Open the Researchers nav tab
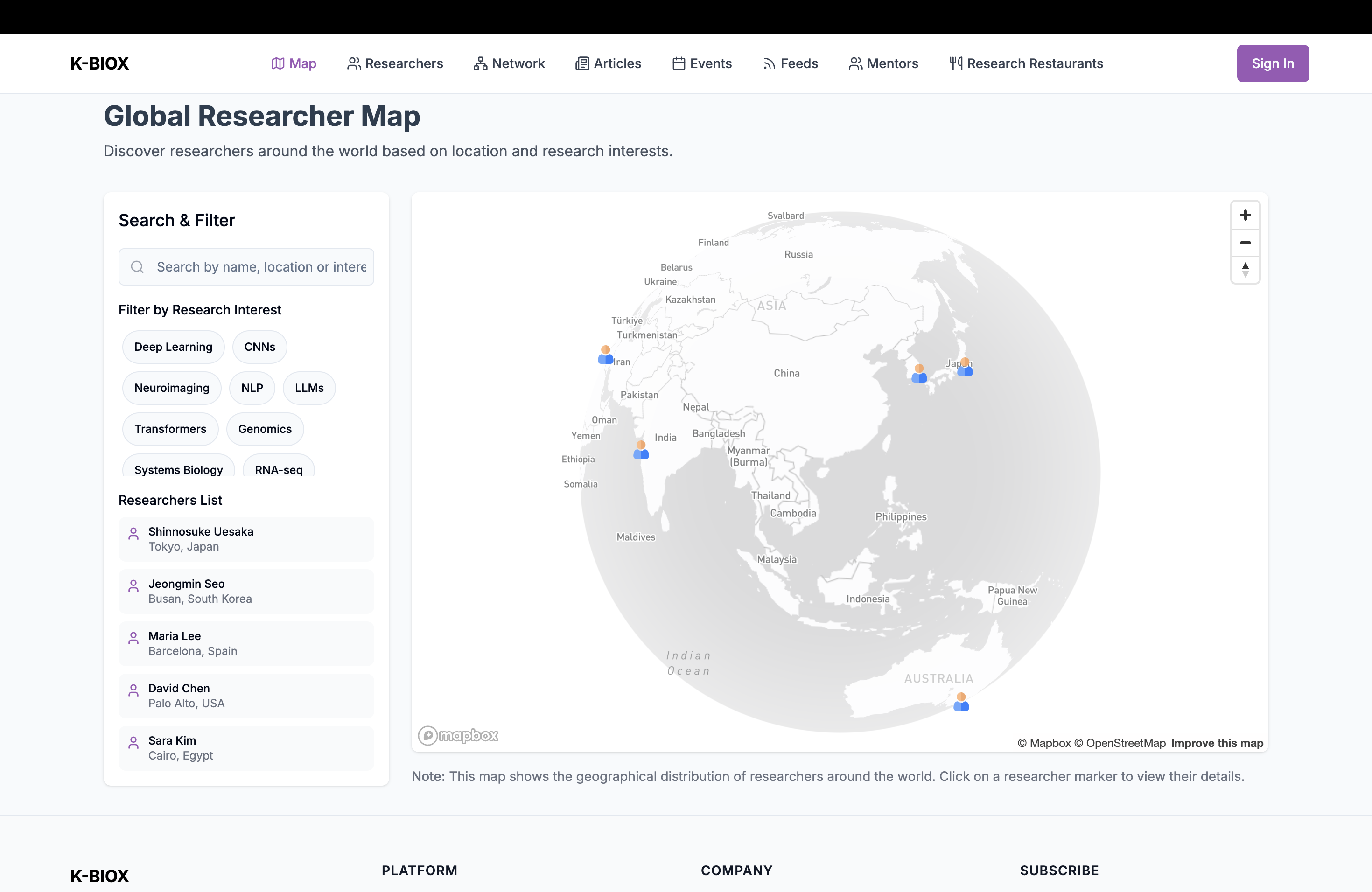1372x892 pixels. click(395, 63)
